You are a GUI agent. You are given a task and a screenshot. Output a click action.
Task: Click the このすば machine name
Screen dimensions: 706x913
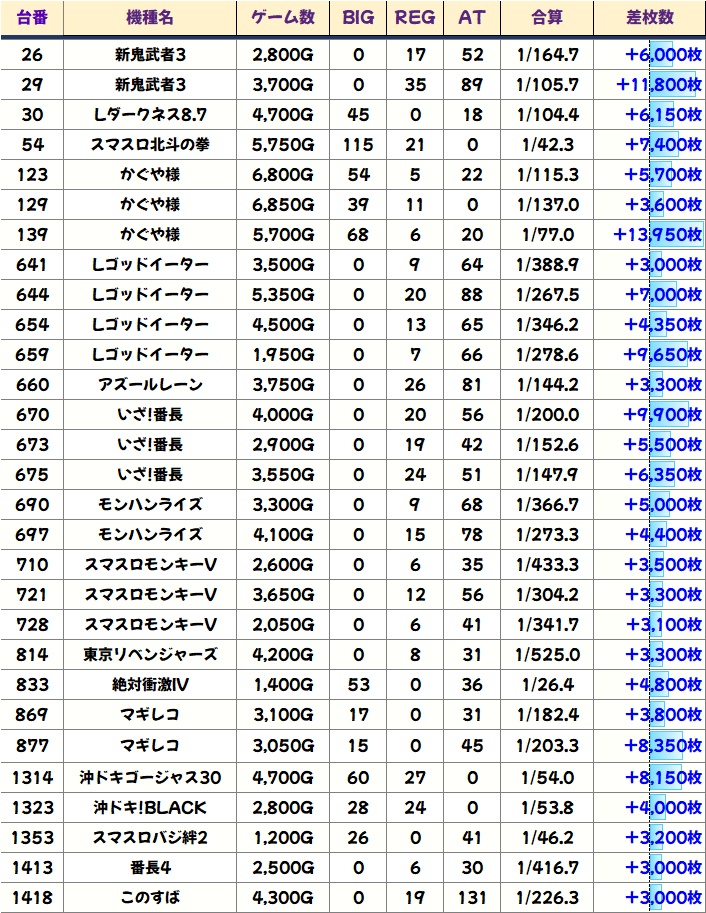(150, 897)
